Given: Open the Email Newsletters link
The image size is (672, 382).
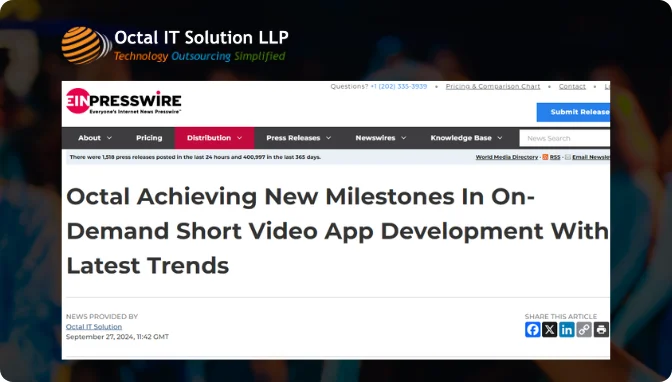Looking at the screenshot, I should [591, 157].
